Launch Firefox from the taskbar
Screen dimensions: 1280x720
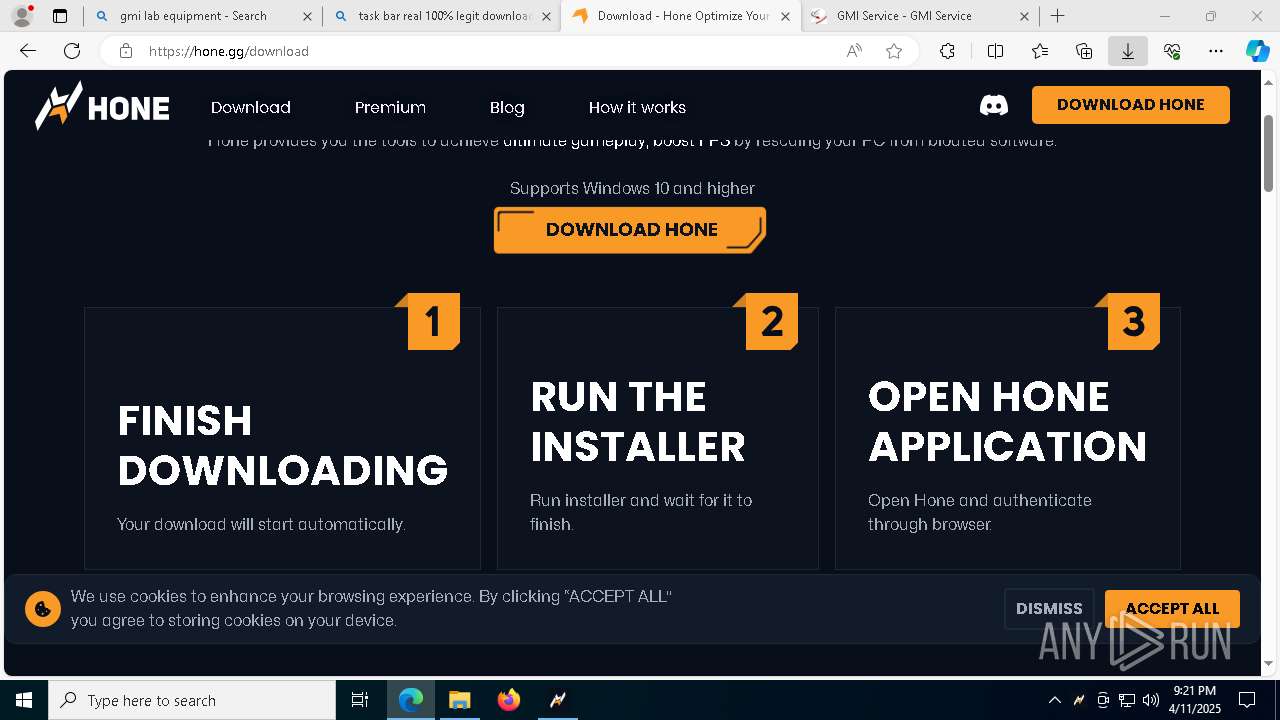tap(508, 700)
